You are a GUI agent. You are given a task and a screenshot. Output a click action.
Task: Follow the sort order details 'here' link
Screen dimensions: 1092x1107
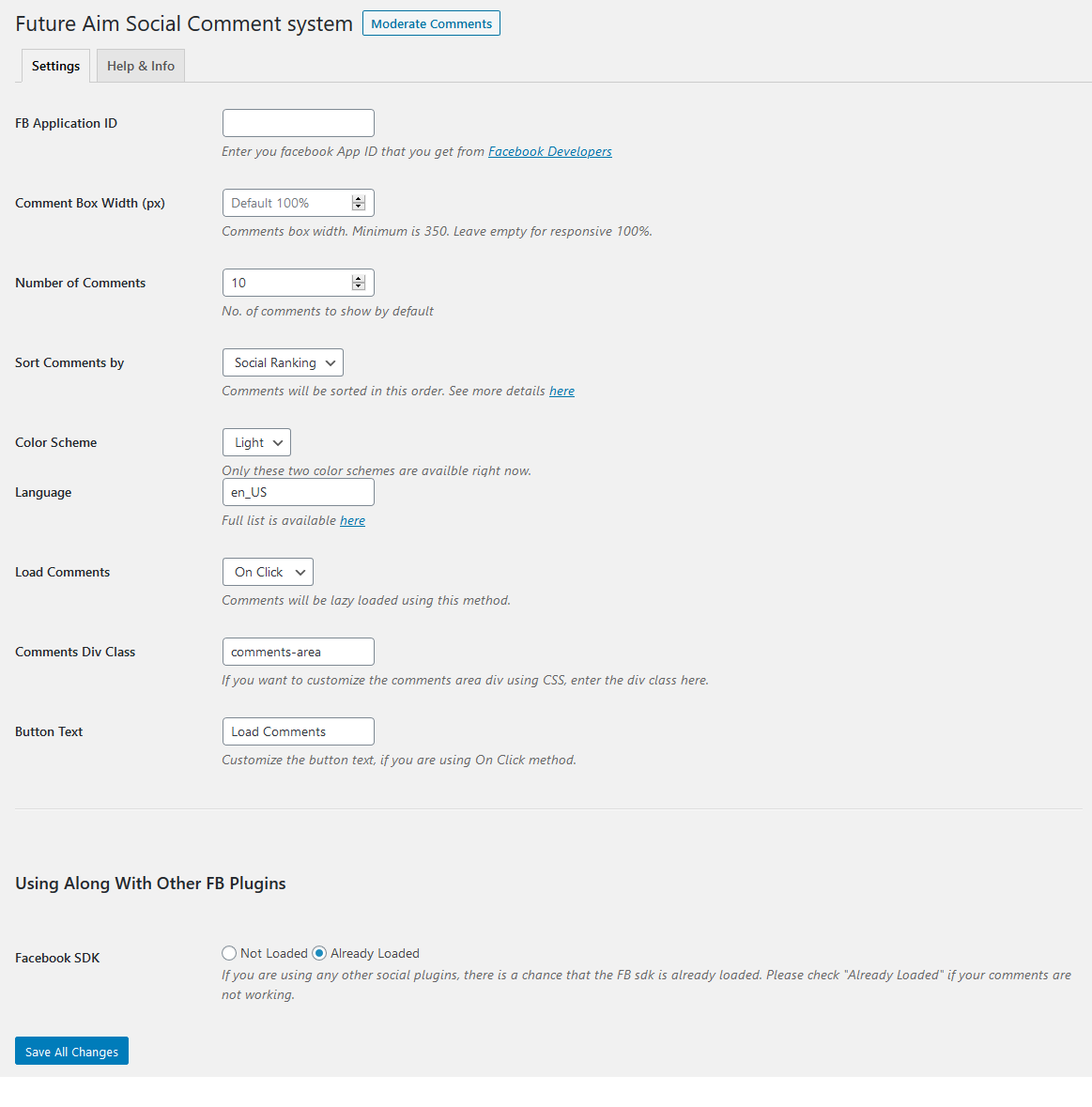[x=561, y=391]
